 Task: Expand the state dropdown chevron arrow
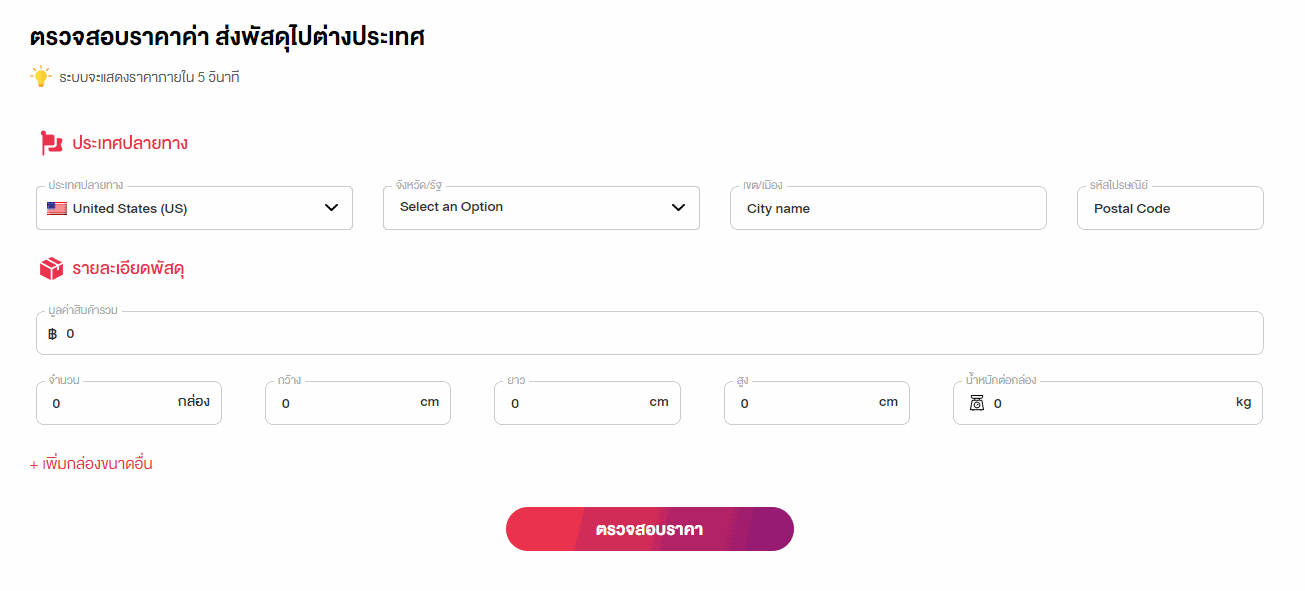click(679, 207)
